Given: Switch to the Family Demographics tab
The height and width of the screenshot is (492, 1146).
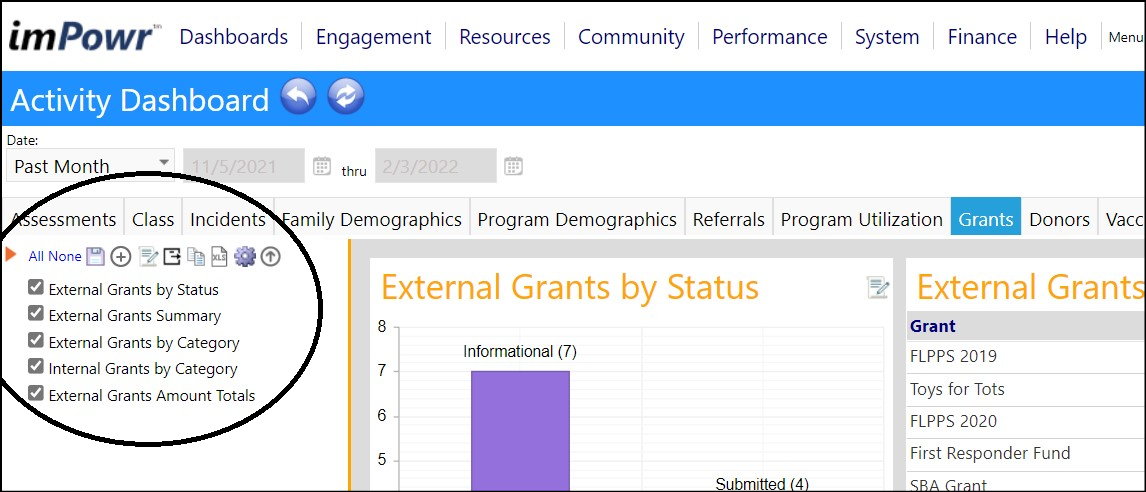Looking at the screenshot, I should tap(372, 219).
